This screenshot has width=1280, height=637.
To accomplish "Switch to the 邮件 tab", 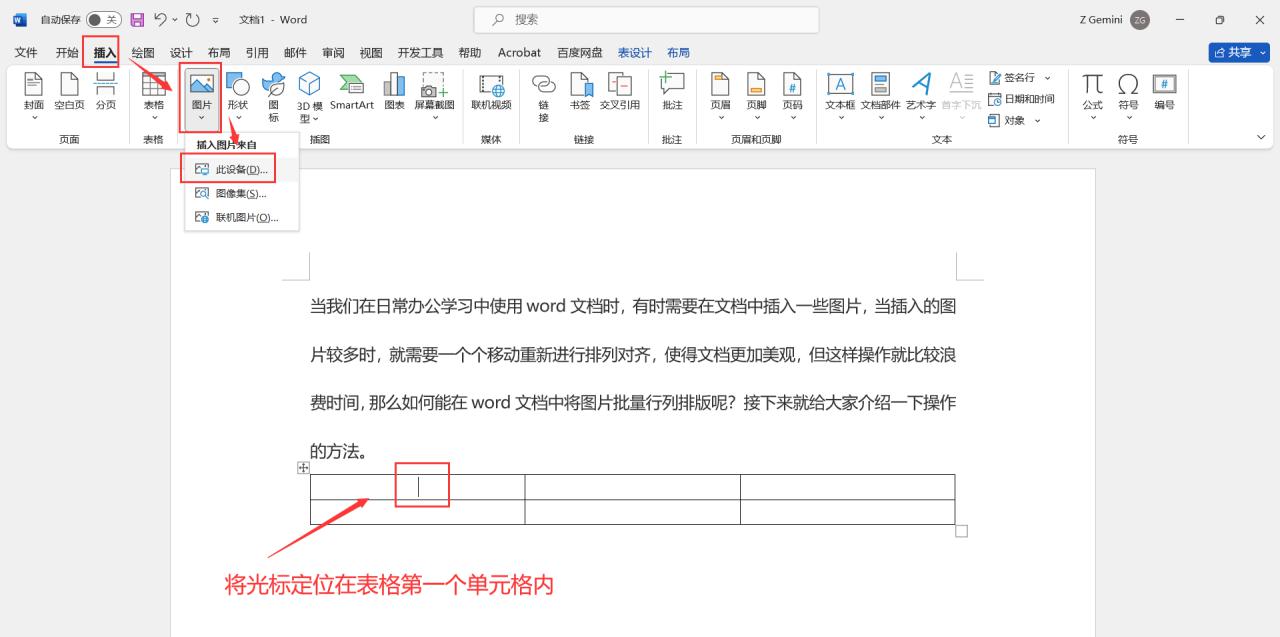I will tap(295, 52).
